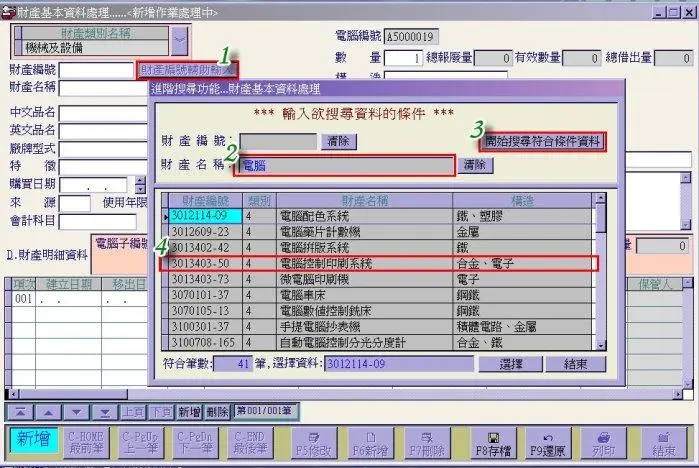Click the 上頁 previous page button
Image resolution: width=699 pixels, height=468 pixels.
coord(133,412)
